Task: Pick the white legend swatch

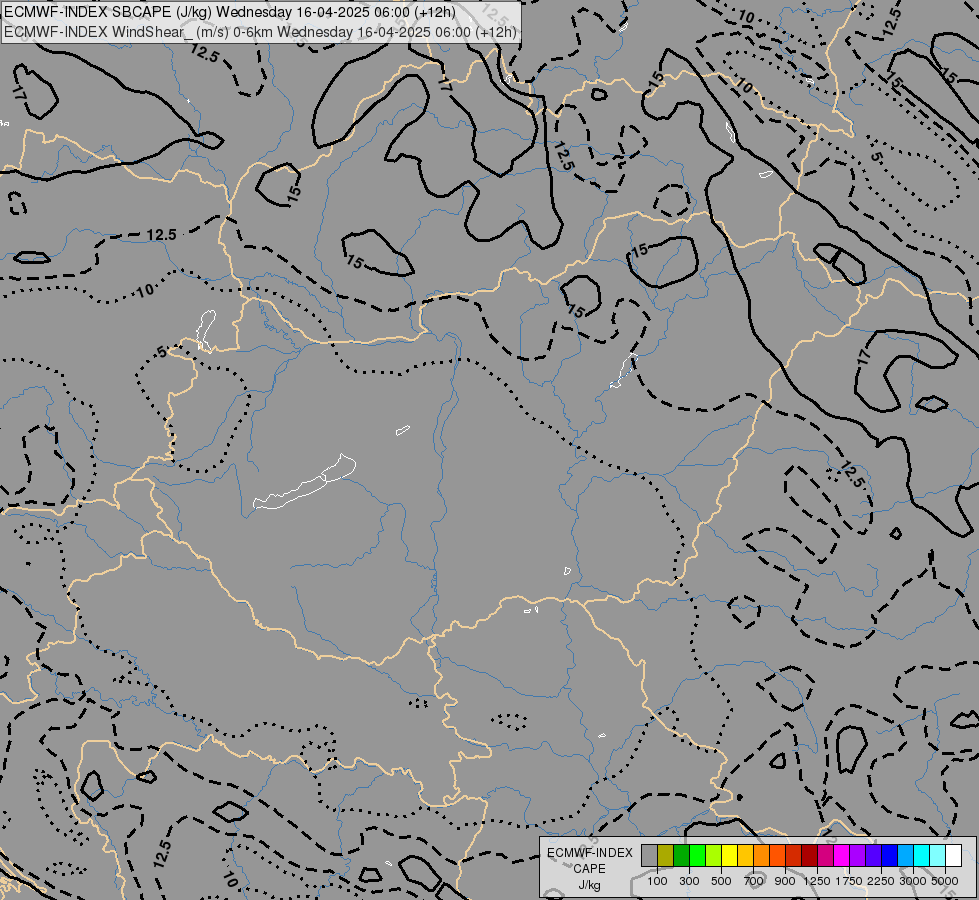Action: point(953,856)
